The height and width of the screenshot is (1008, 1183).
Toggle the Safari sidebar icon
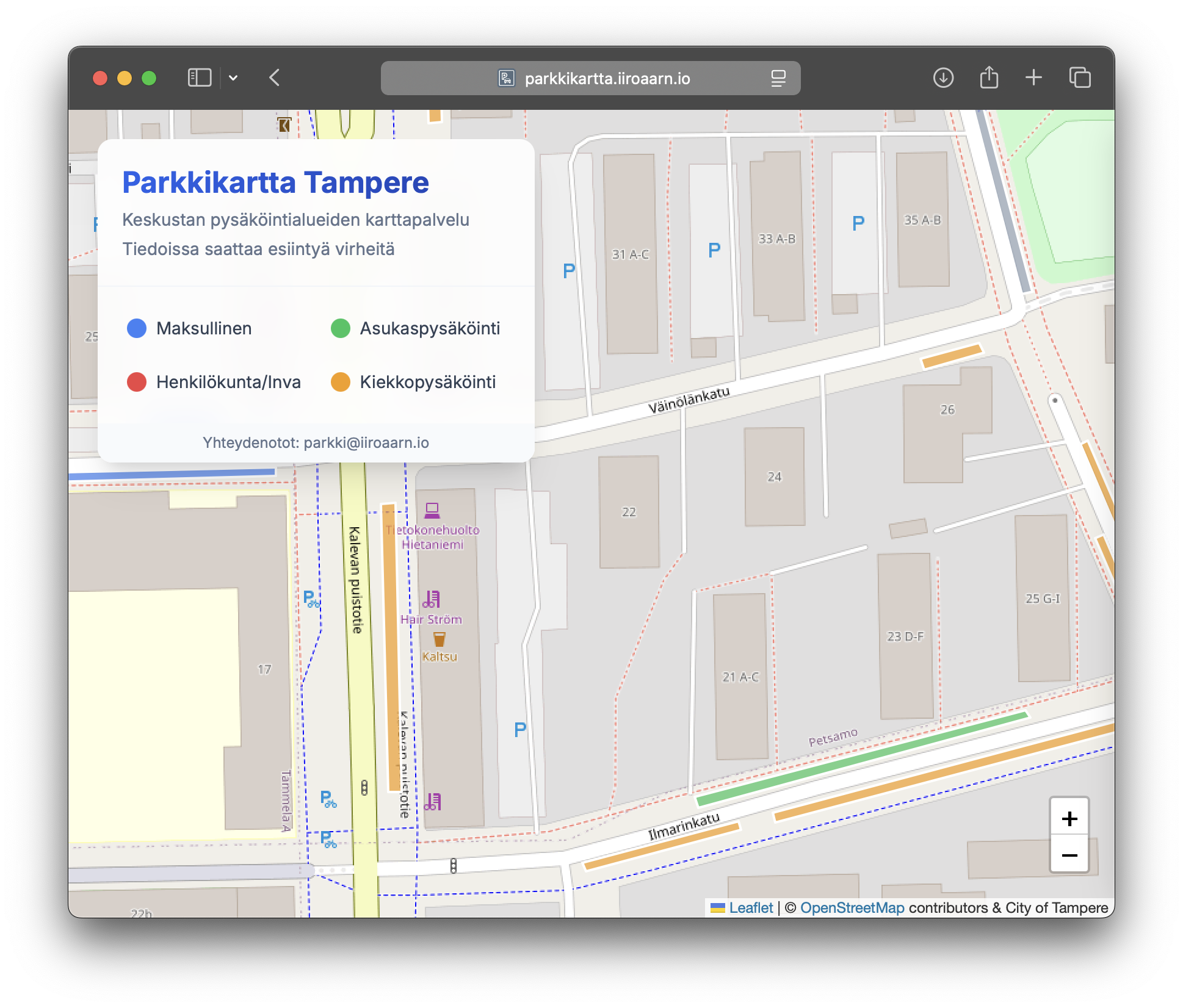click(x=200, y=78)
